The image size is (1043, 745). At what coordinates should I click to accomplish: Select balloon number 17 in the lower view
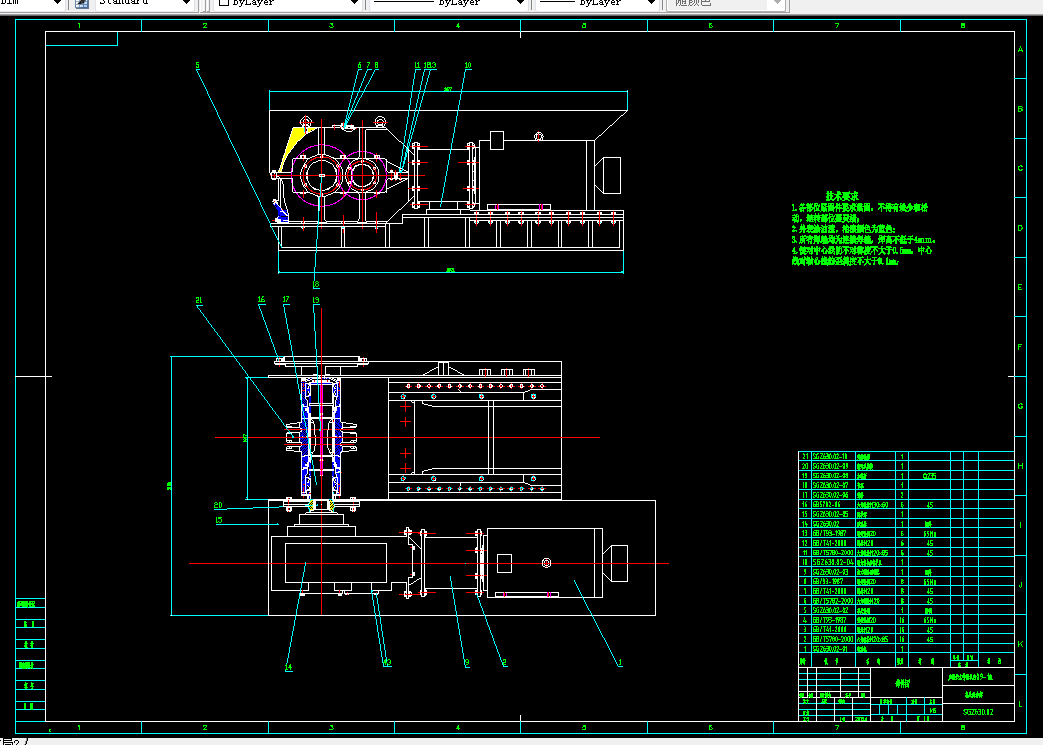click(286, 299)
